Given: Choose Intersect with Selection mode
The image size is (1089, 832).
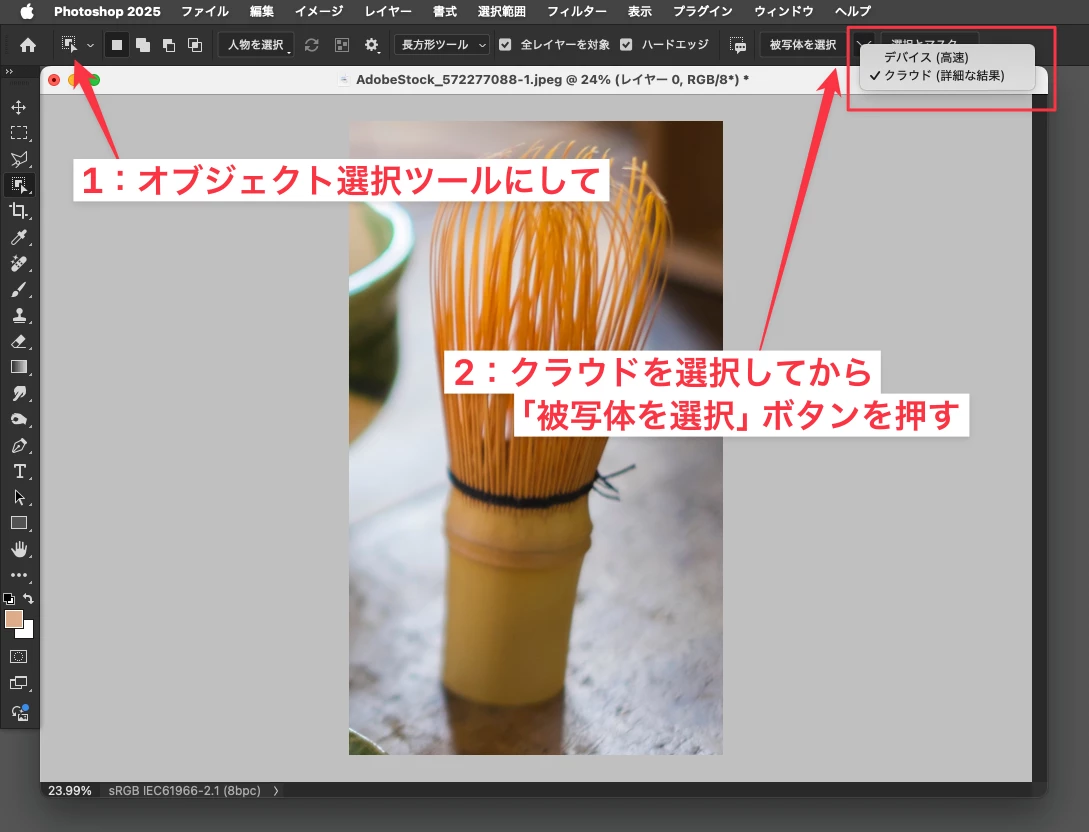Looking at the screenshot, I should pos(195,45).
